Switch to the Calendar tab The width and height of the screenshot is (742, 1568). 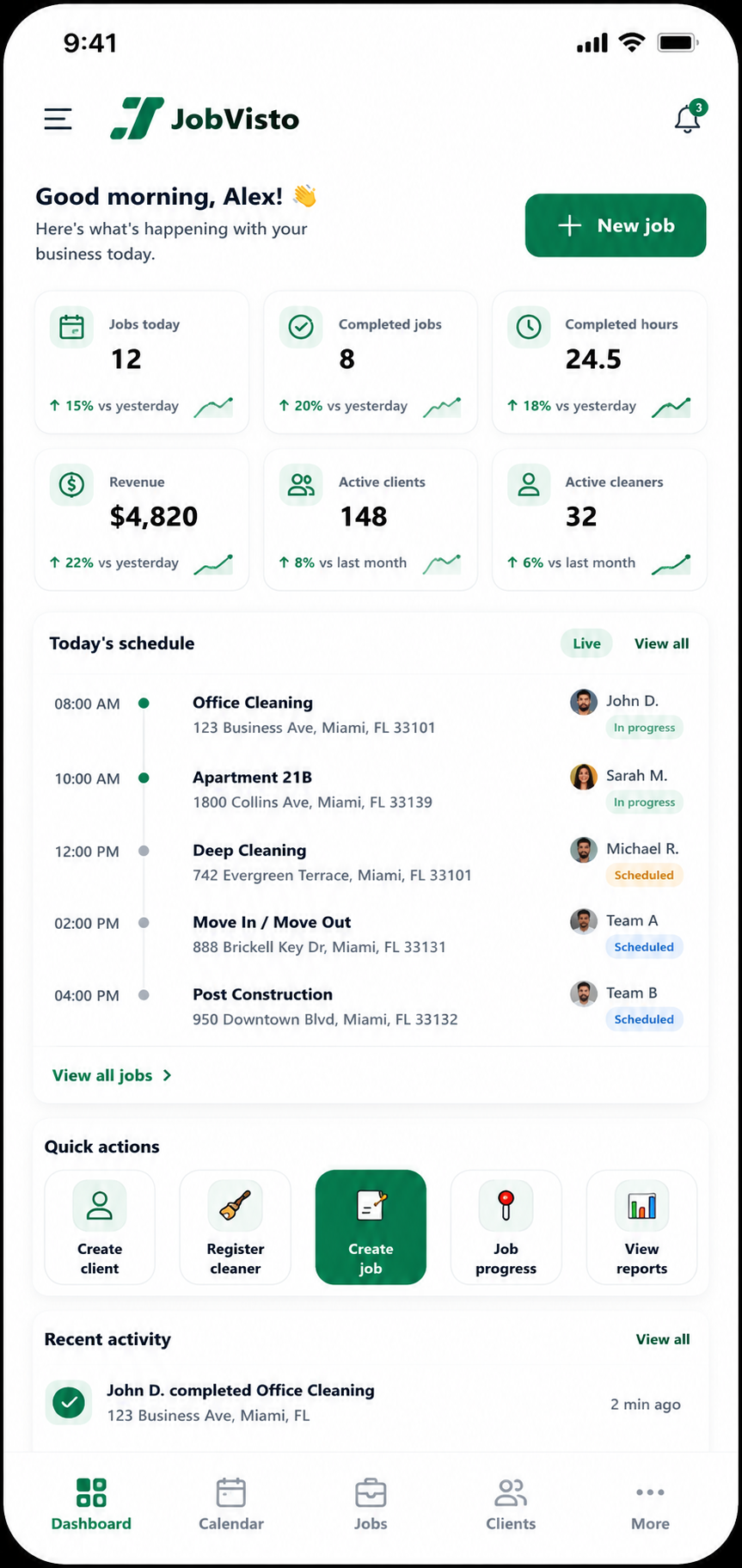(231, 1504)
